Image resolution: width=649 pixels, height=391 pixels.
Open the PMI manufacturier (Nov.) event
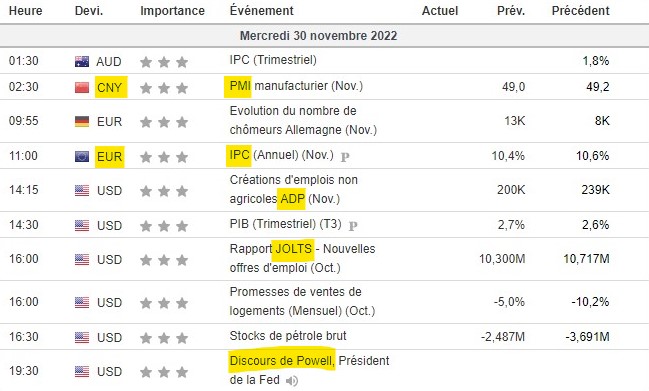[x=296, y=86]
